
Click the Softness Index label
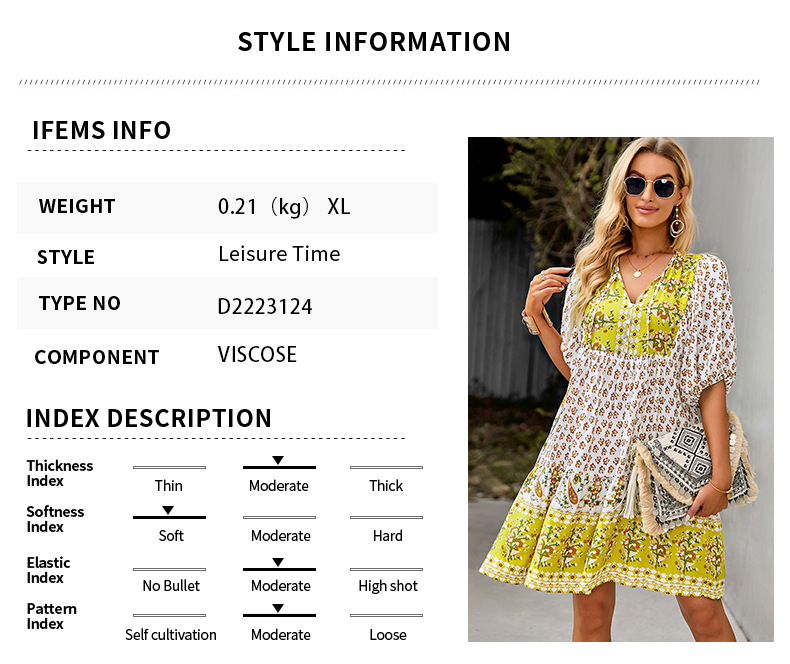point(55,519)
